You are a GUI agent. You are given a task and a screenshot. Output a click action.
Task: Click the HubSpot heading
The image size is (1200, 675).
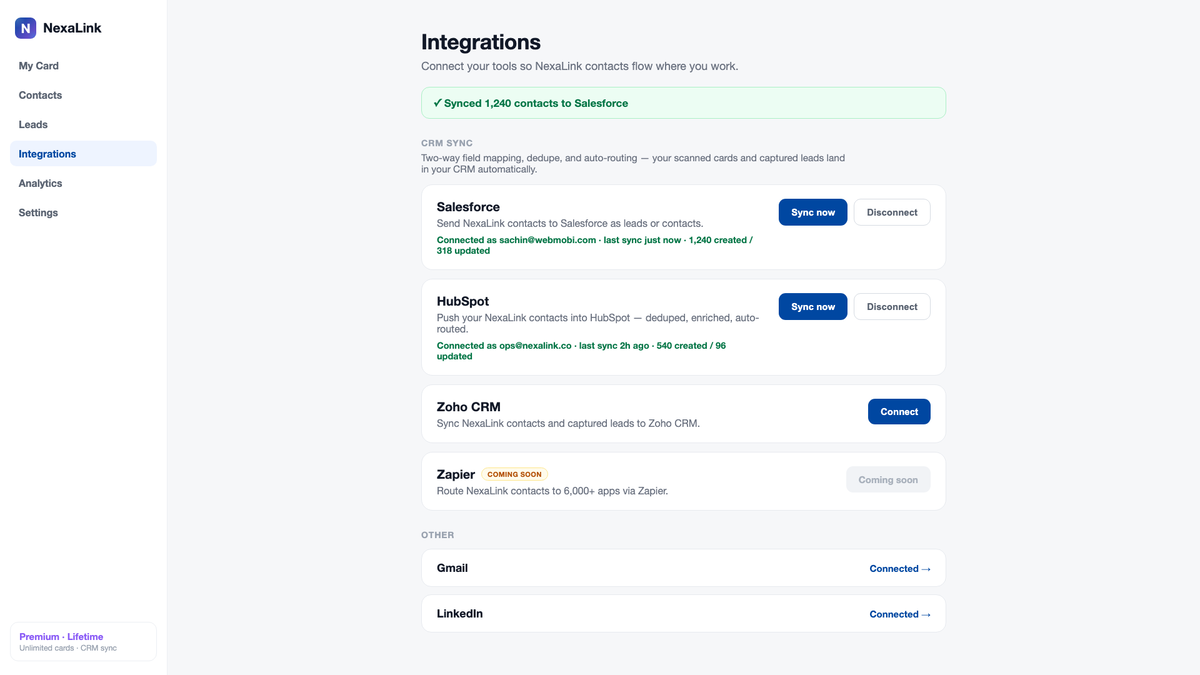(463, 301)
